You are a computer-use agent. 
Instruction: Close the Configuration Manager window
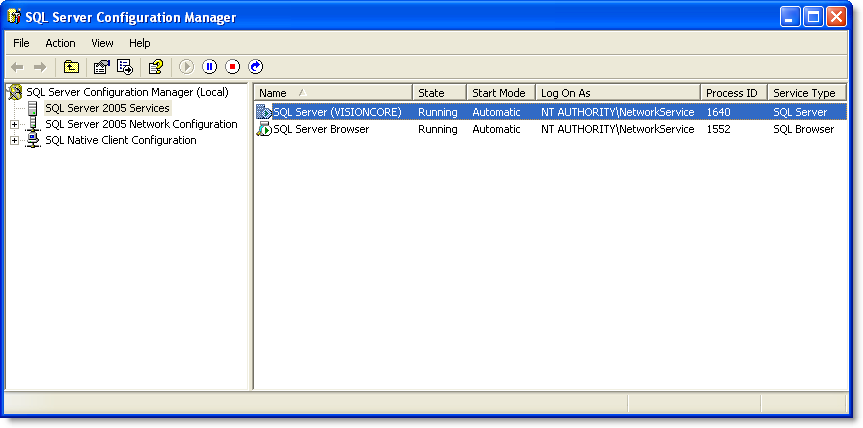pos(836,17)
